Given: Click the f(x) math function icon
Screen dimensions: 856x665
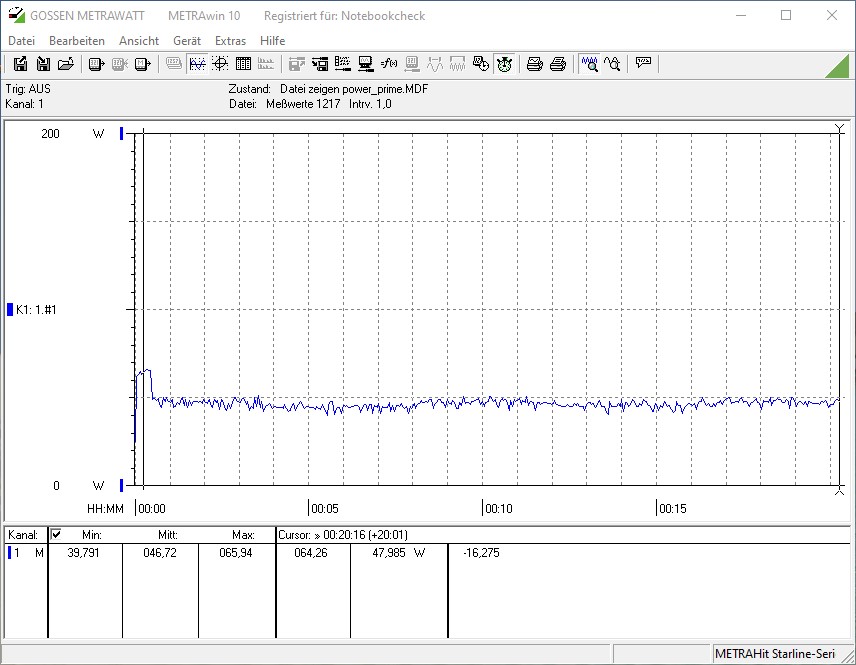Looking at the screenshot, I should click(389, 64).
